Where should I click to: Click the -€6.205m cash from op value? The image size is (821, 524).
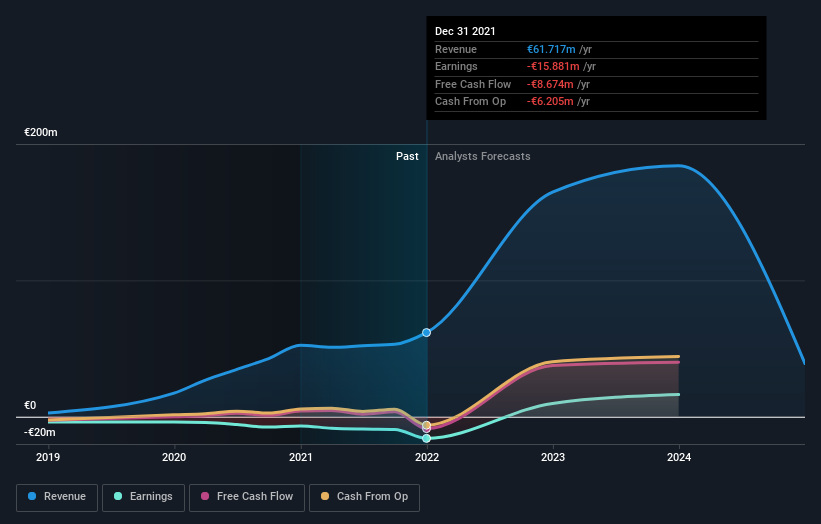(x=550, y=102)
